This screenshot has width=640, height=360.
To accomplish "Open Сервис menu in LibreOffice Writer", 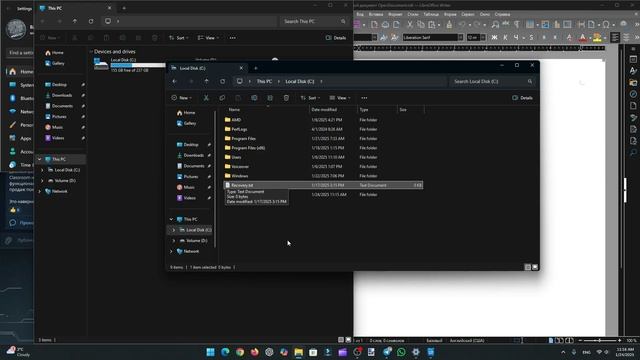I will (468, 14).
